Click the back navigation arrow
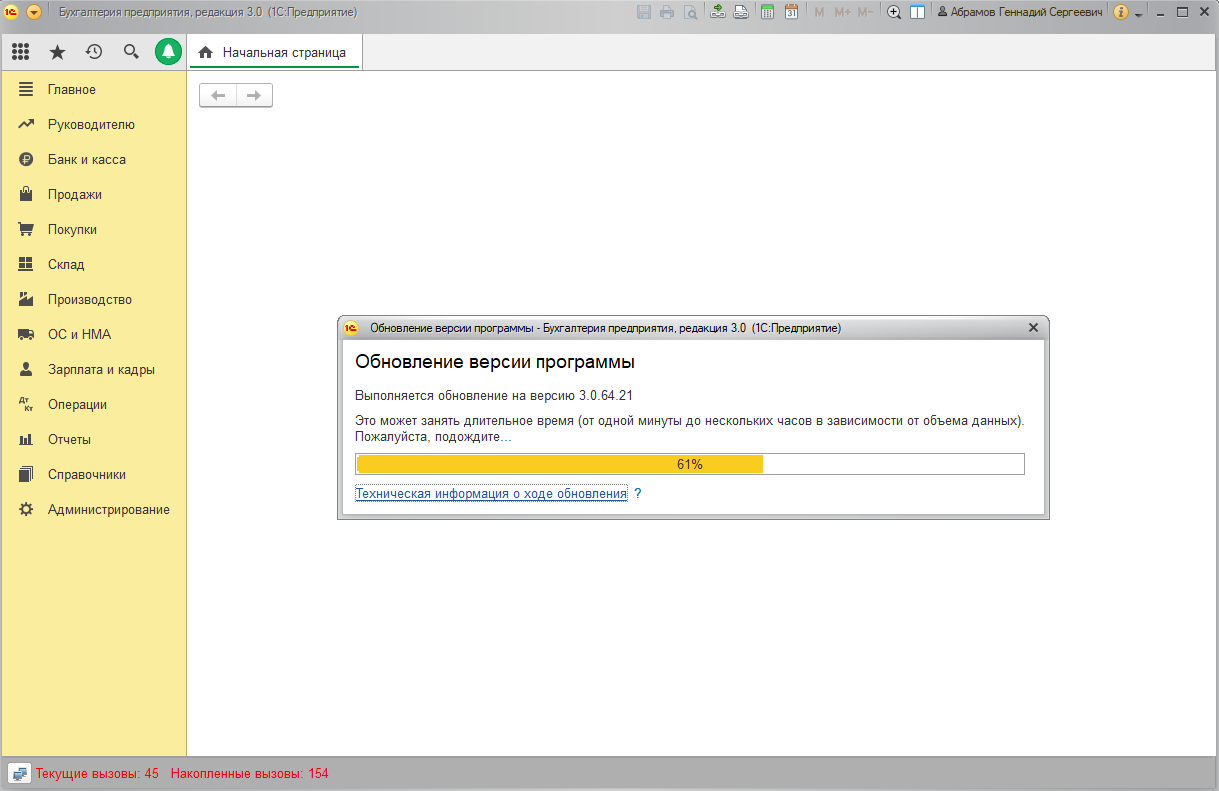The image size is (1219, 791). [x=218, y=95]
